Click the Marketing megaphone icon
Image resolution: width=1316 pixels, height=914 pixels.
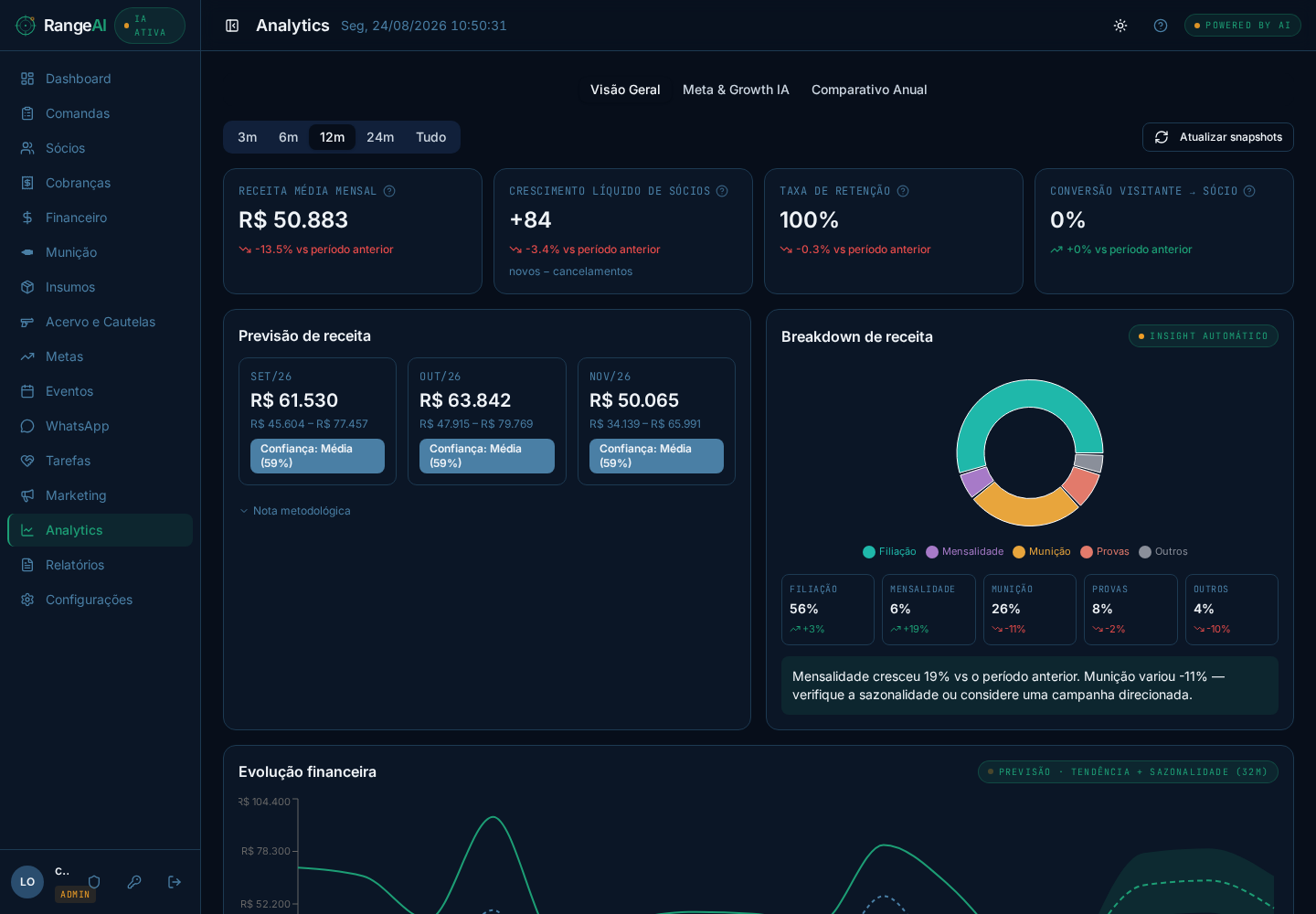(27, 495)
